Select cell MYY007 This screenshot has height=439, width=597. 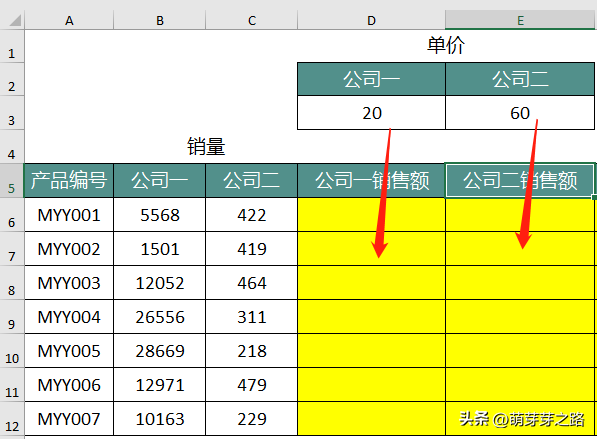pyautogui.click(x=69, y=418)
